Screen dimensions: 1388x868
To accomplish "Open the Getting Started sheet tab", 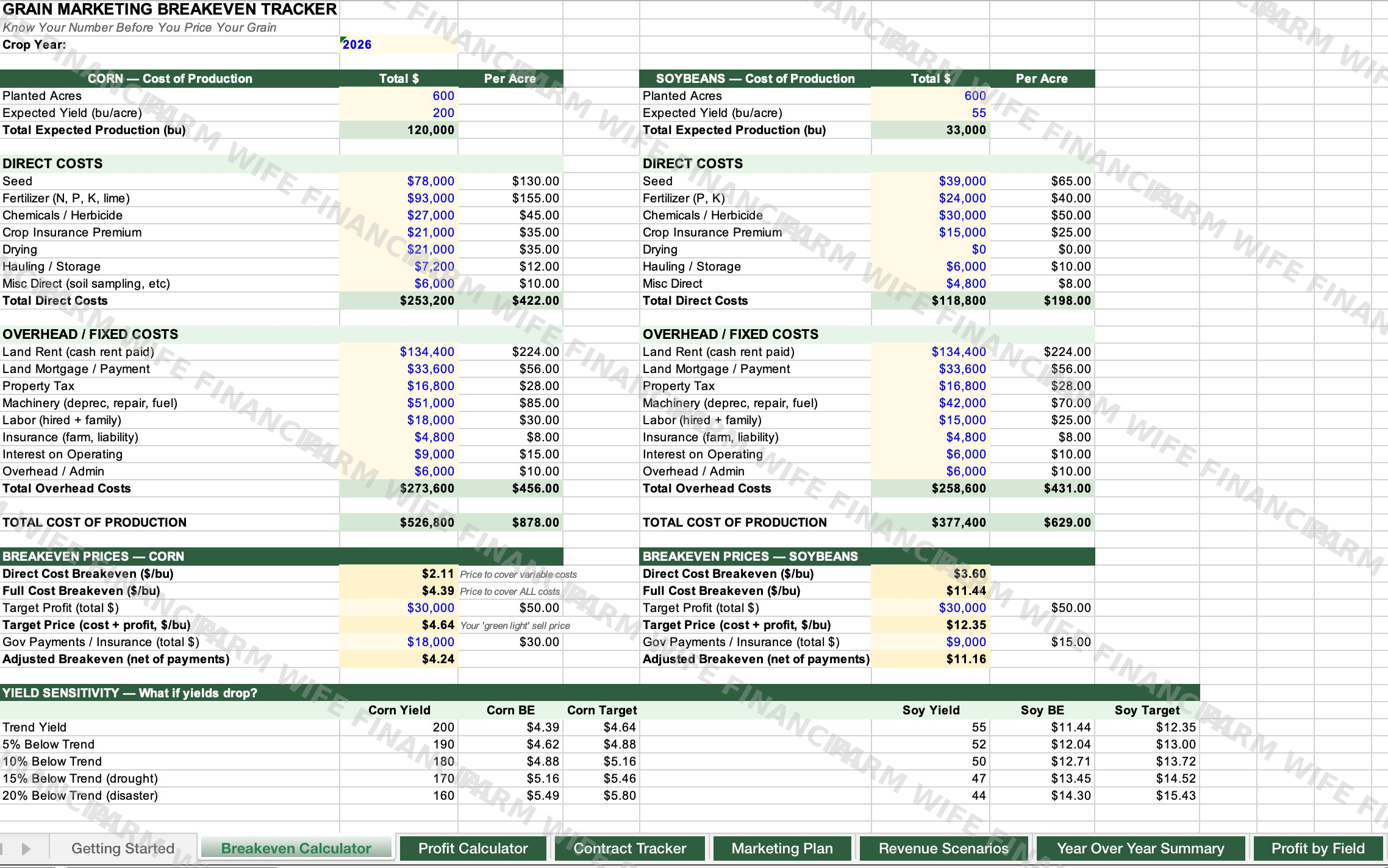I will [x=123, y=848].
